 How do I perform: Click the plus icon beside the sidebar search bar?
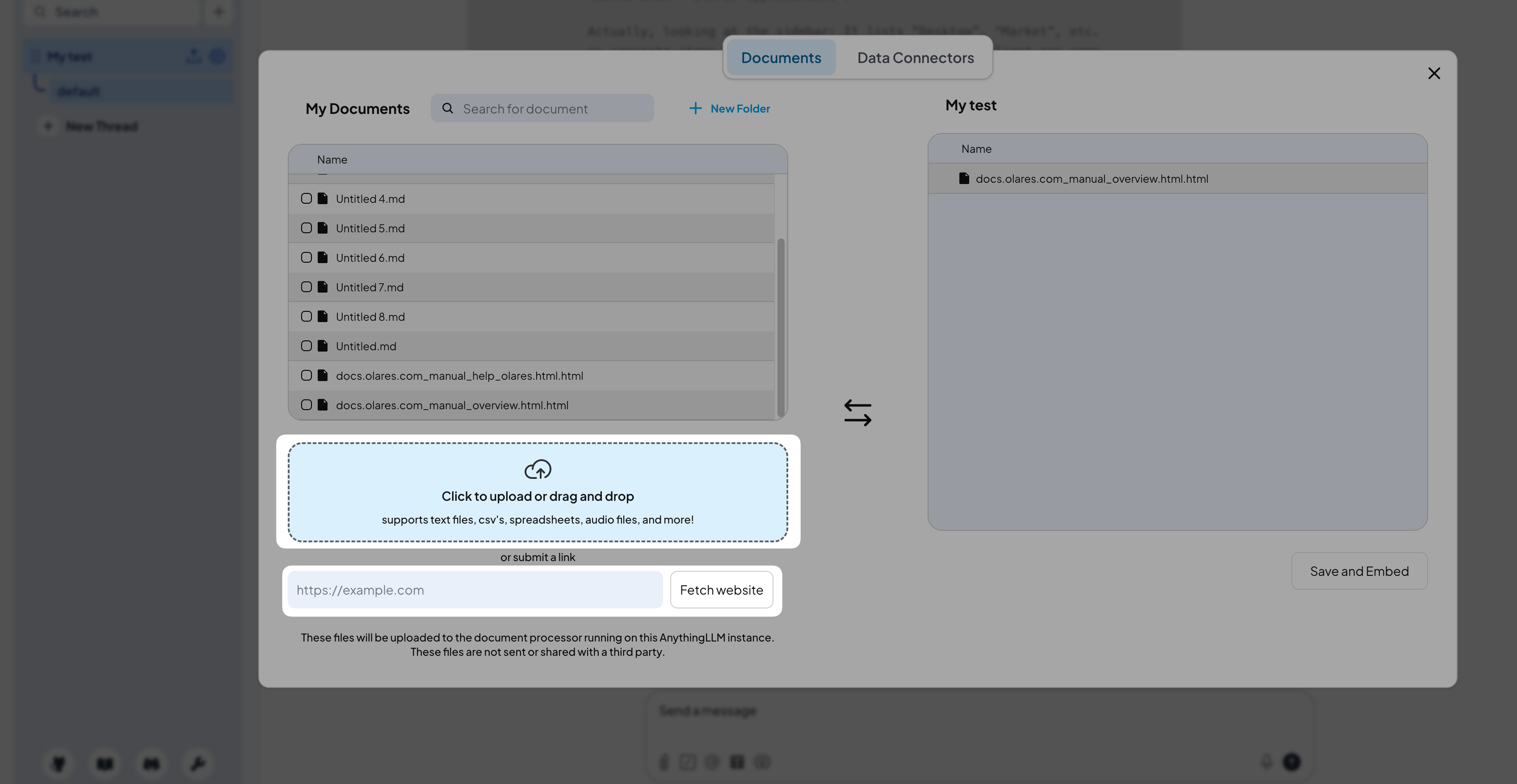click(x=219, y=11)
